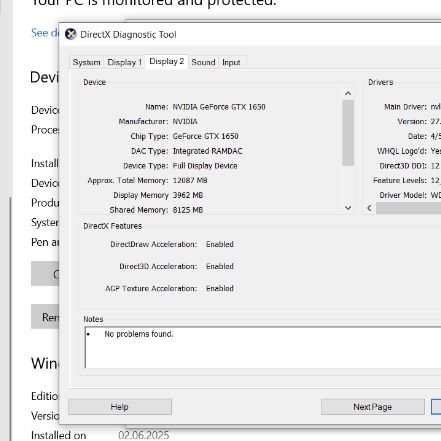This screenshot has width=441, height=441.
Task: Click the See details link in Settings window
Action: [45, 33]
